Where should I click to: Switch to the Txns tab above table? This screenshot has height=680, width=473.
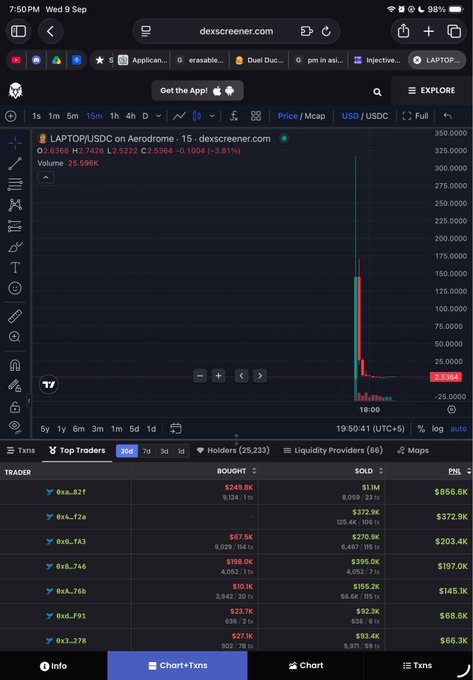21,450
